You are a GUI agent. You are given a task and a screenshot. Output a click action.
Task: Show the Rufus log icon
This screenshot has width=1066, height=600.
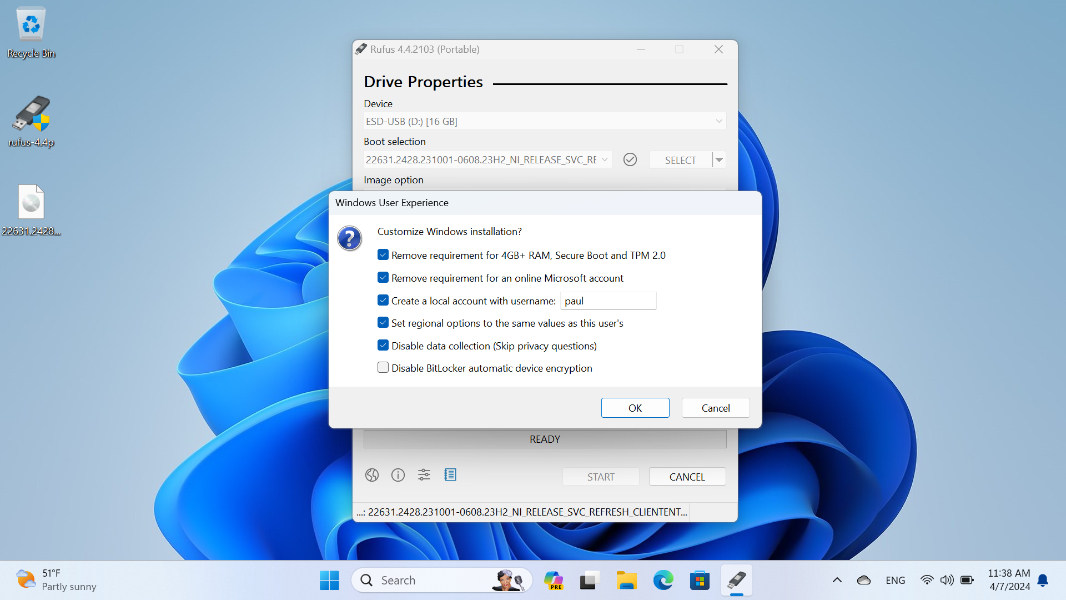pos(450,475)
